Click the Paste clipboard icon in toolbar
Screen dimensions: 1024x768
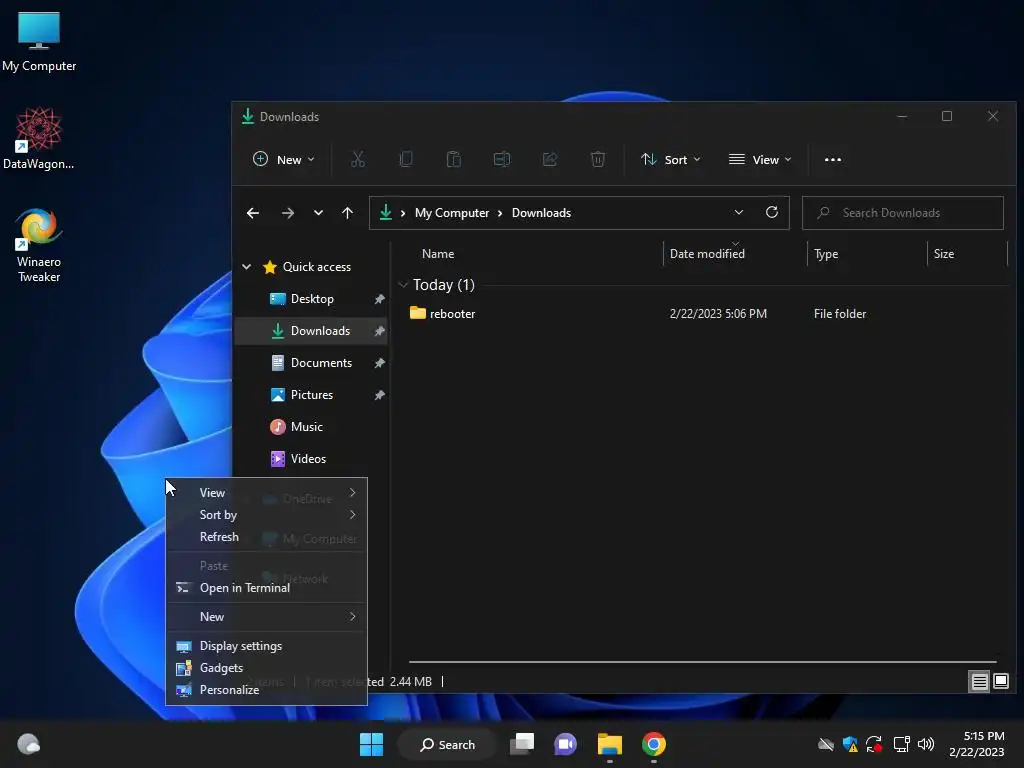[453, 159]
